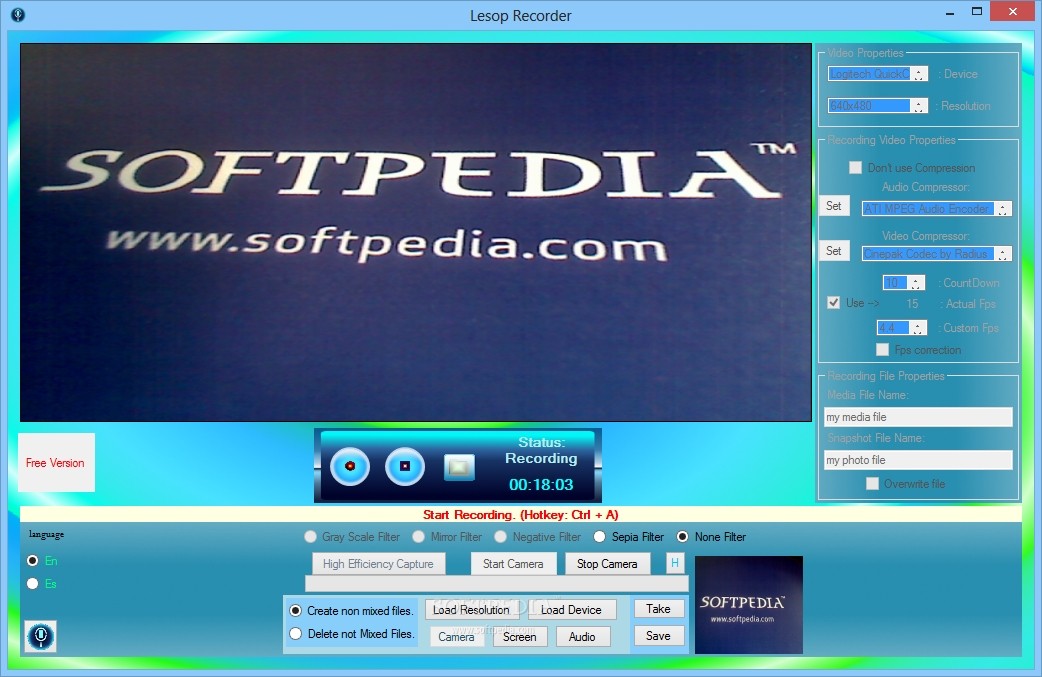The height and width of the screenshot is (677, 1042).
Task: Maximize the Lesop Recorder window
Action: pyautogui.click(x=977, y=11)
